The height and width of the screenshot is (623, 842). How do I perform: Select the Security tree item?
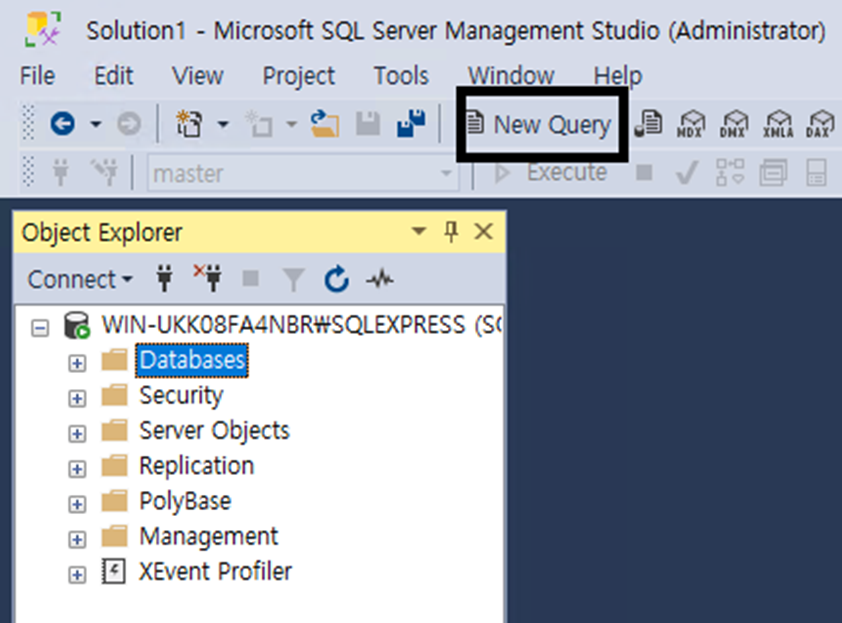tap(181, 396)
